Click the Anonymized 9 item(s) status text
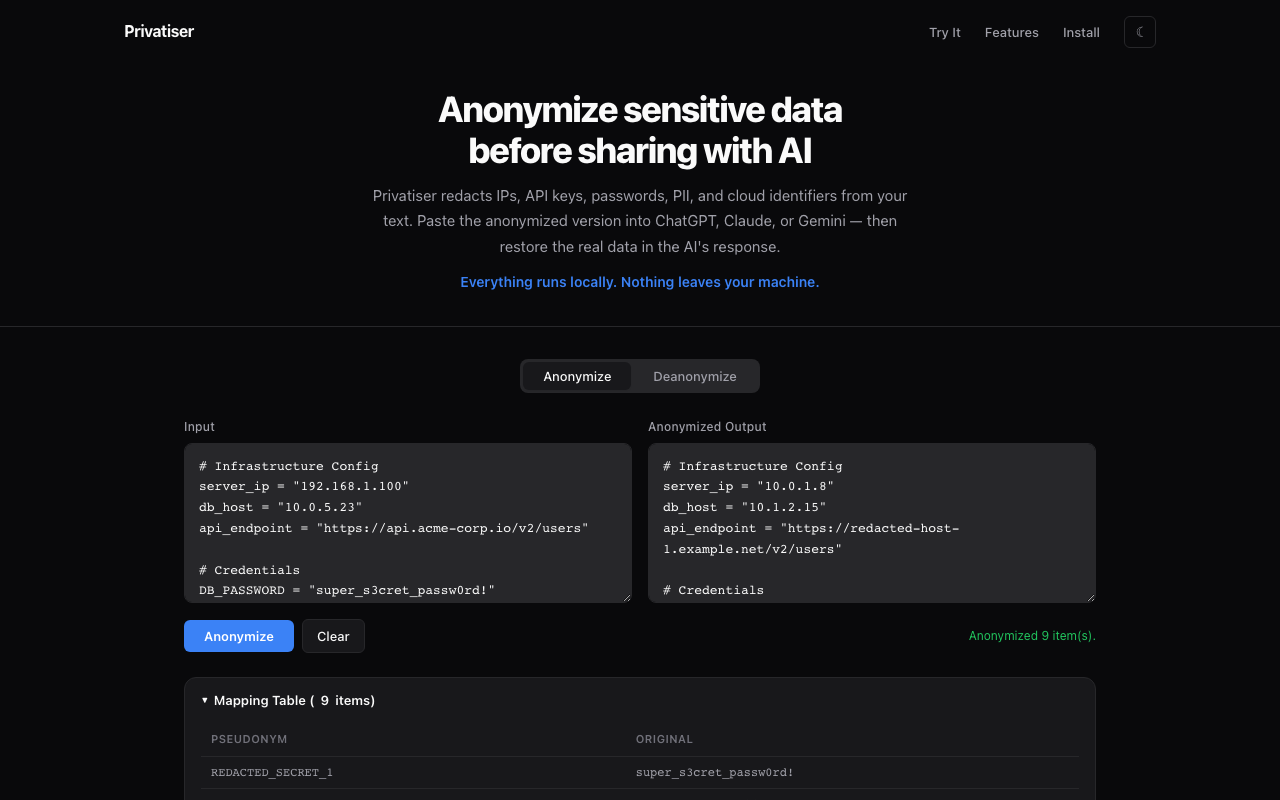The image size is (1280, 800). 1031,635
